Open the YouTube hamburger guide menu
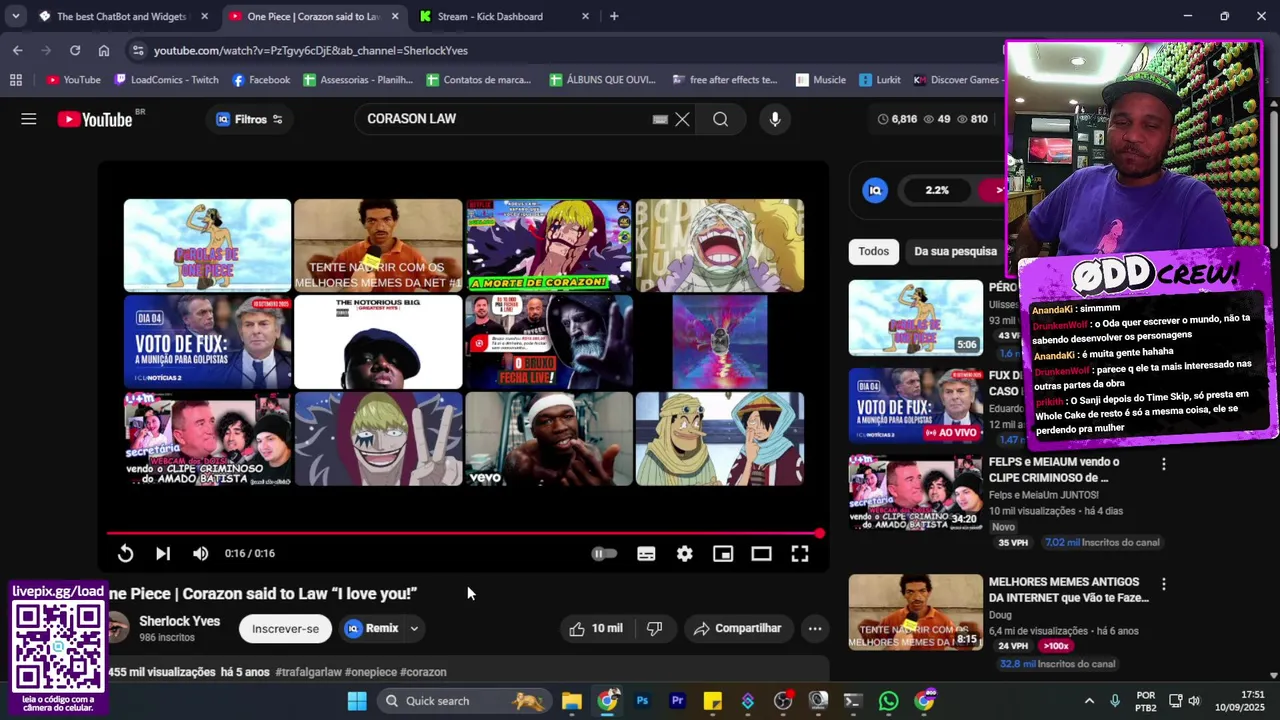Screen dimensions: 1280x720 (29, 119)
